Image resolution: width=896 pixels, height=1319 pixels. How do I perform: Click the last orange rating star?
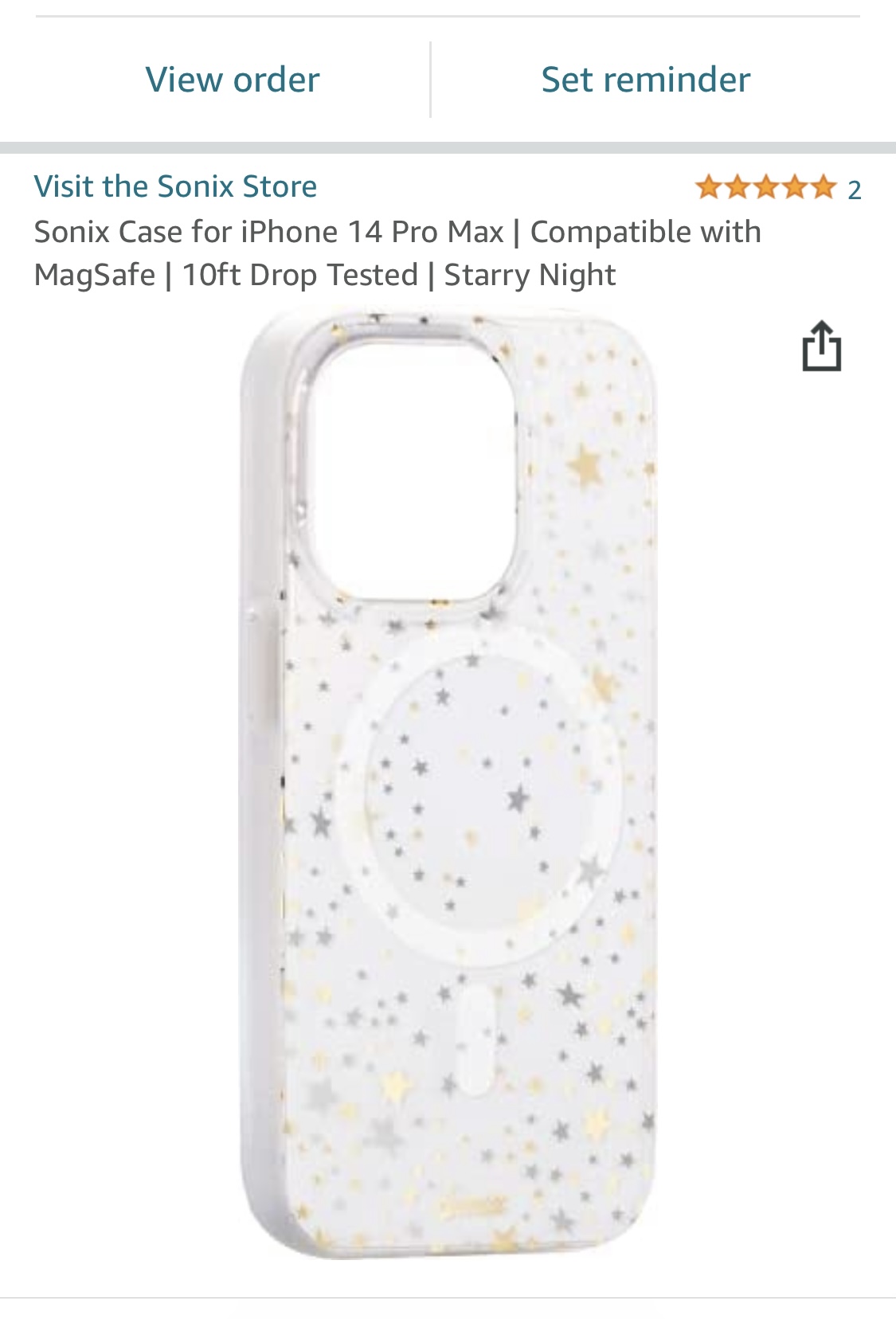(x=824, y=188)
